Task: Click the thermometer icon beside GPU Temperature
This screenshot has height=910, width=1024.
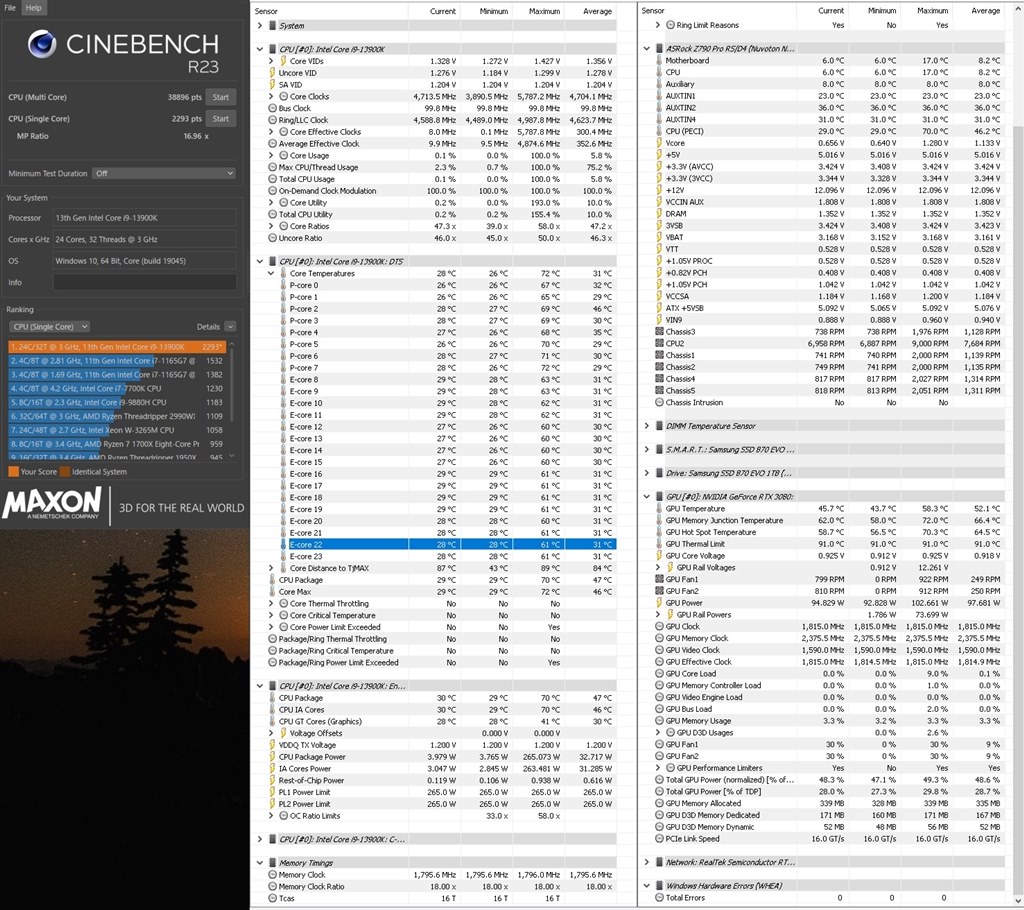Action: (659, 509)
